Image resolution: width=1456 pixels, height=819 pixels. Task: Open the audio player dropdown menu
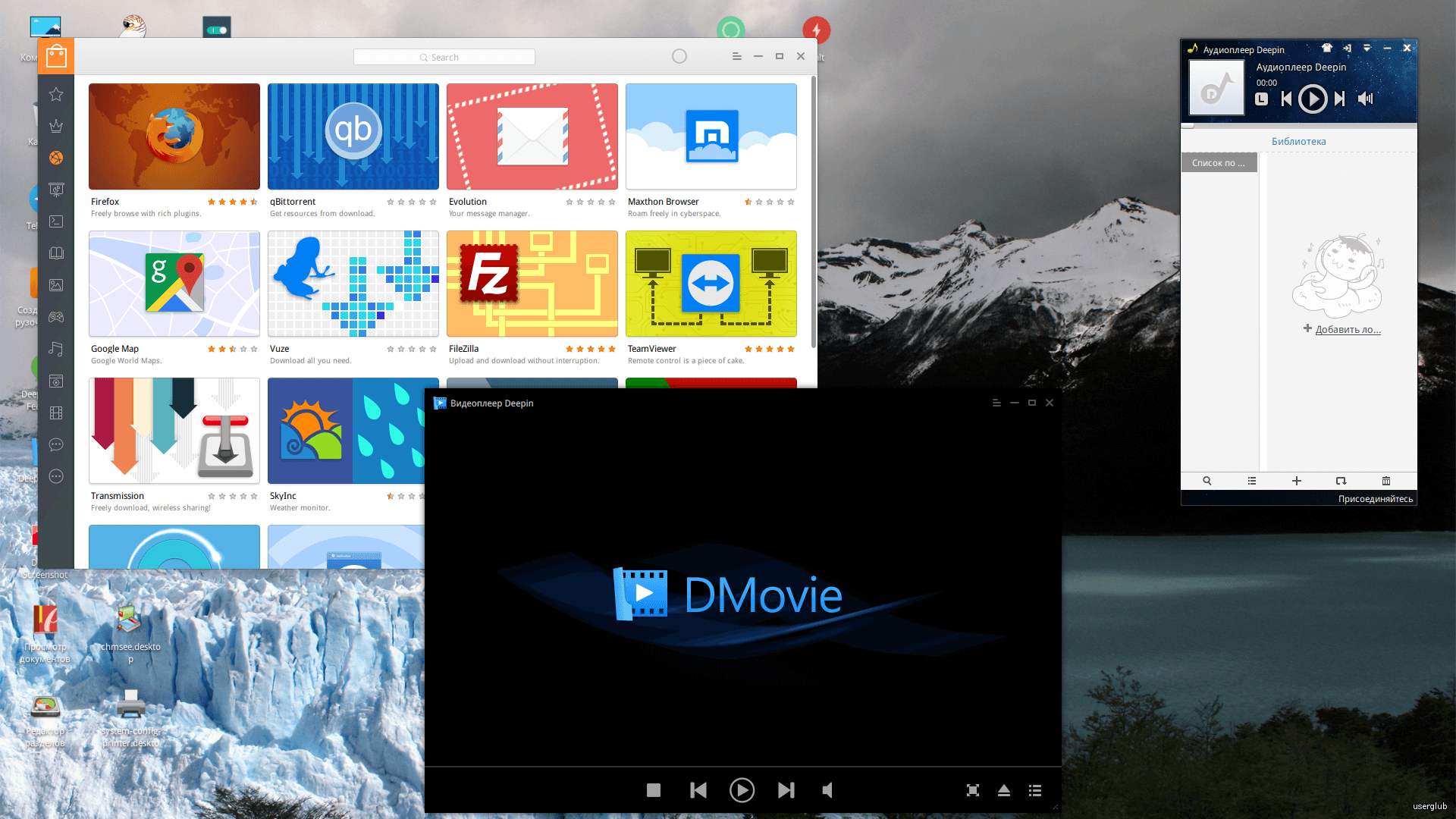pyautogui.click(x=1367, y=48)
